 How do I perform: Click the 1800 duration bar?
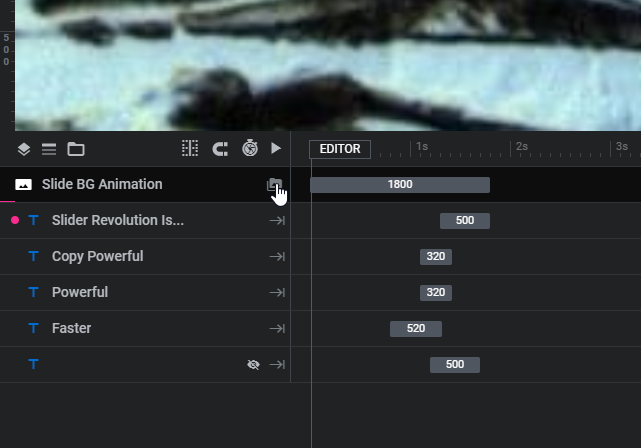pyautogui.click(x=400, y=185)
